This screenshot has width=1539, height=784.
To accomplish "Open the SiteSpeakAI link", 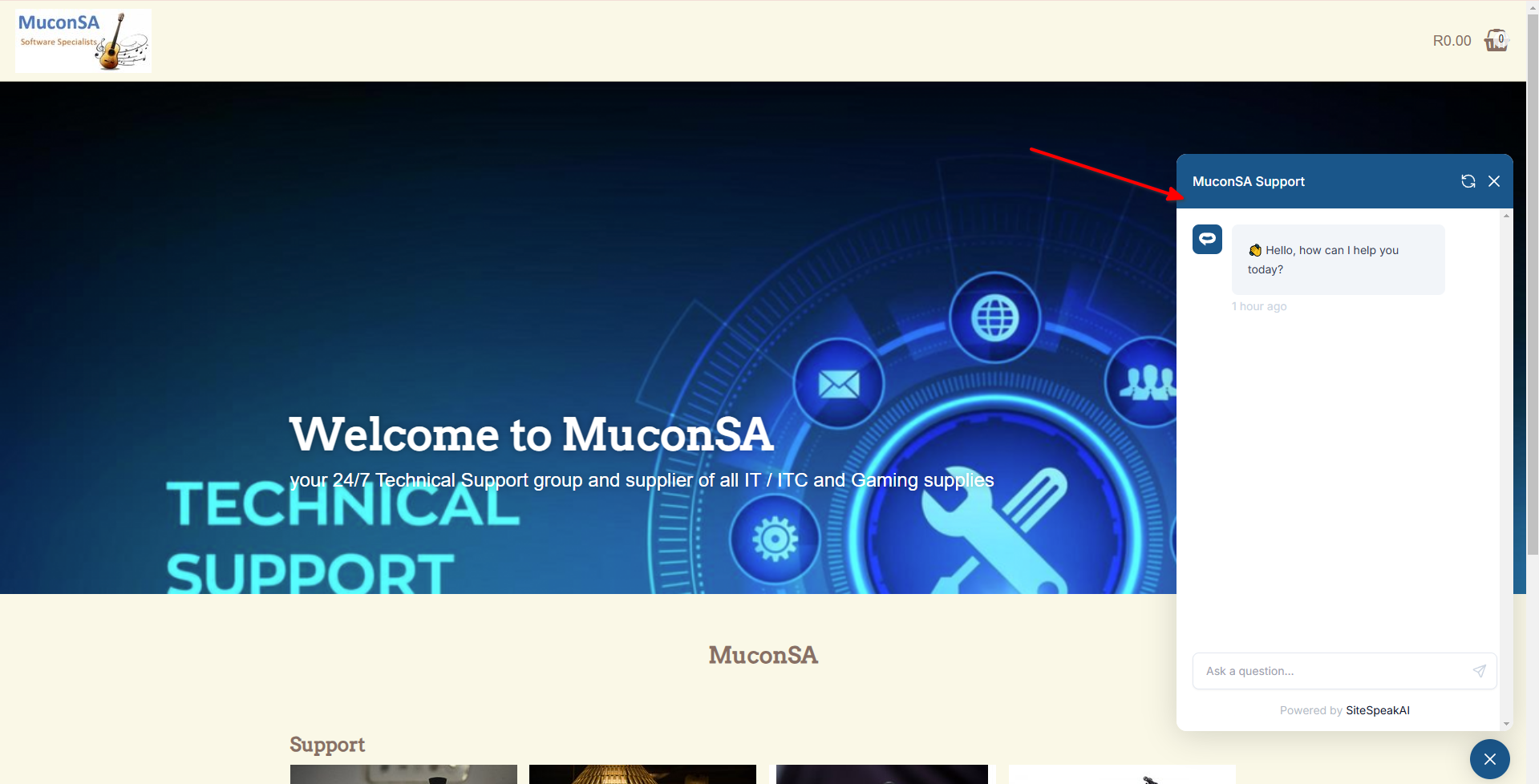I will click(x=1377, y=710).
